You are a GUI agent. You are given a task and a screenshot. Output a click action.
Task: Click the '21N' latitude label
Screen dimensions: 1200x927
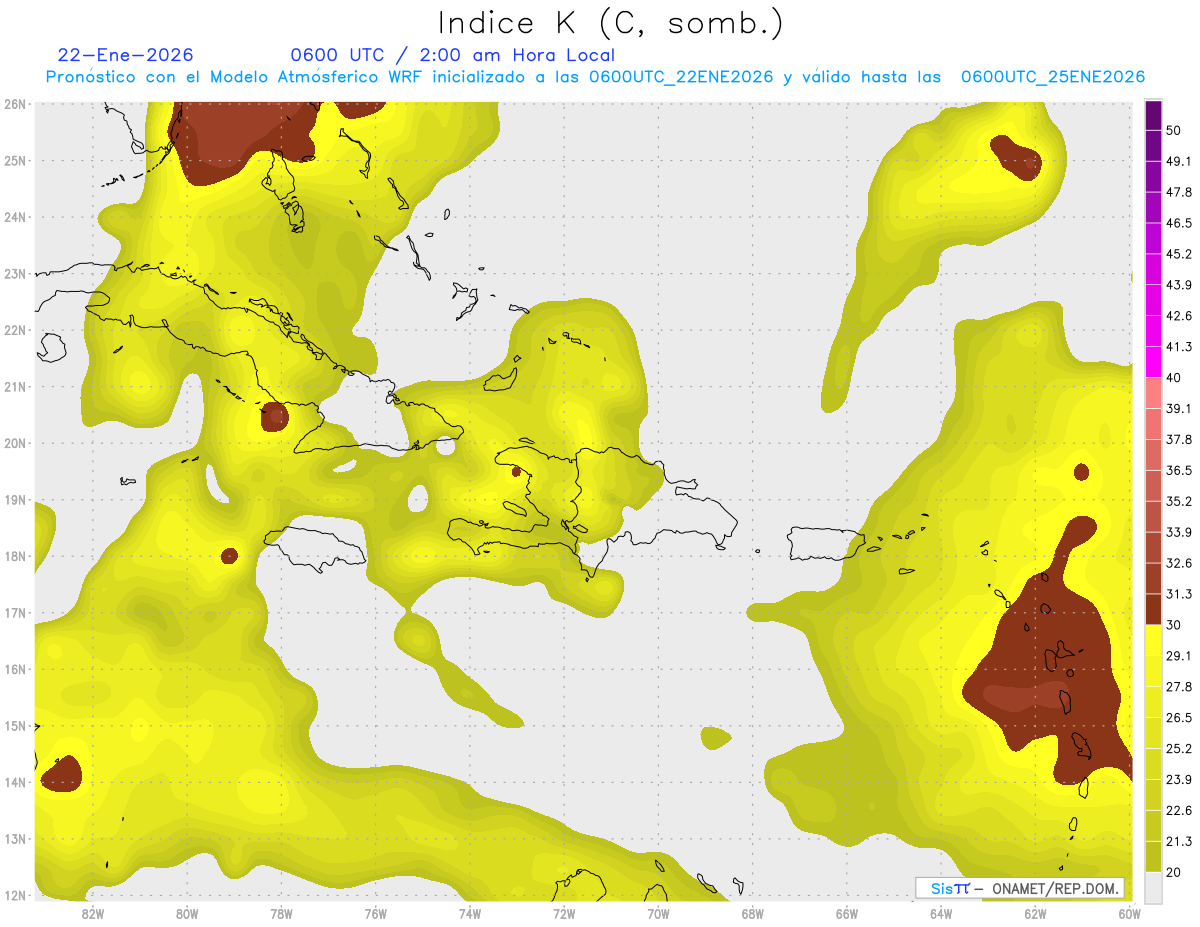pyautogui.click(x=14, y=387)
